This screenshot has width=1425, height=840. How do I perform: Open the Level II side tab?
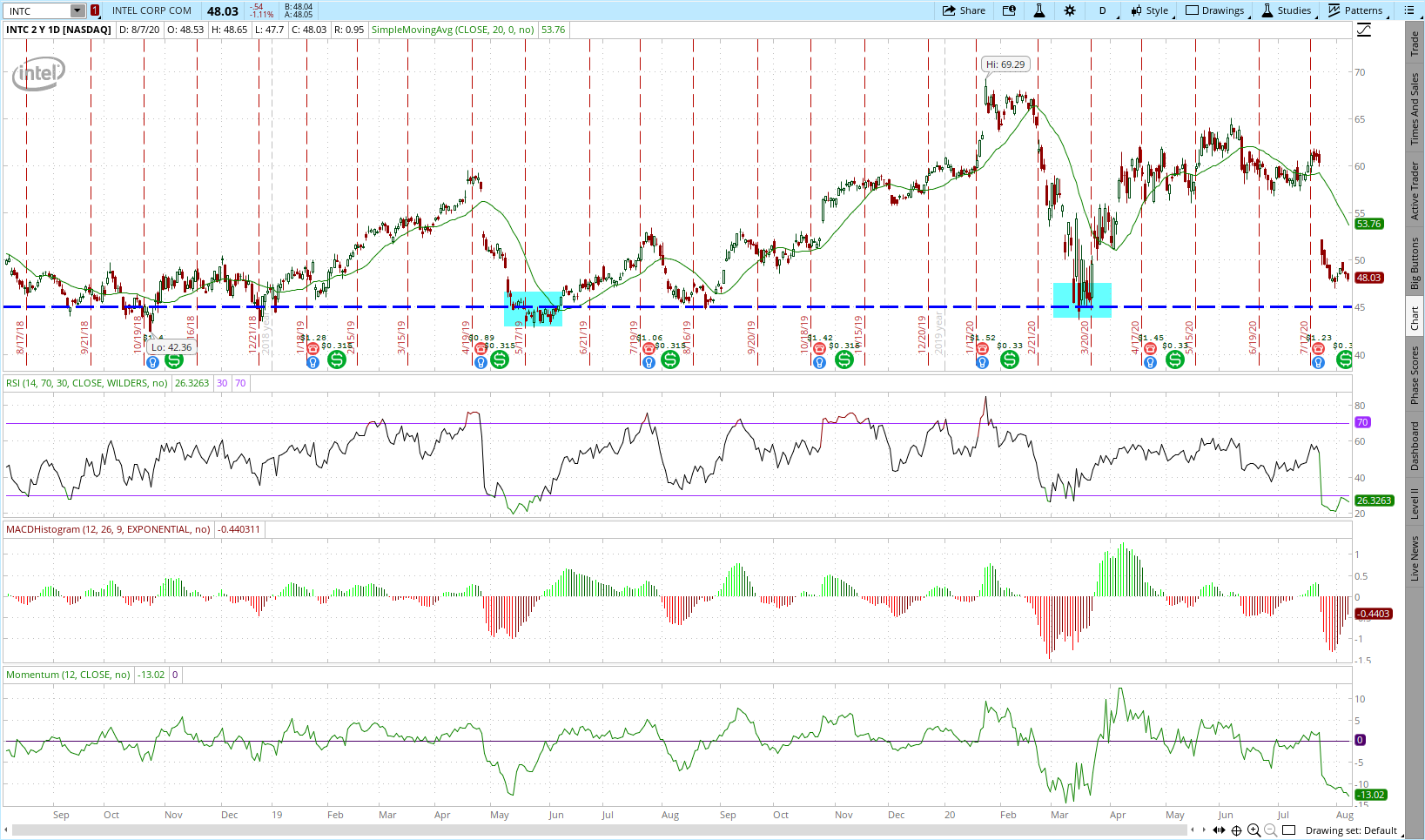tap(1415, 503)
